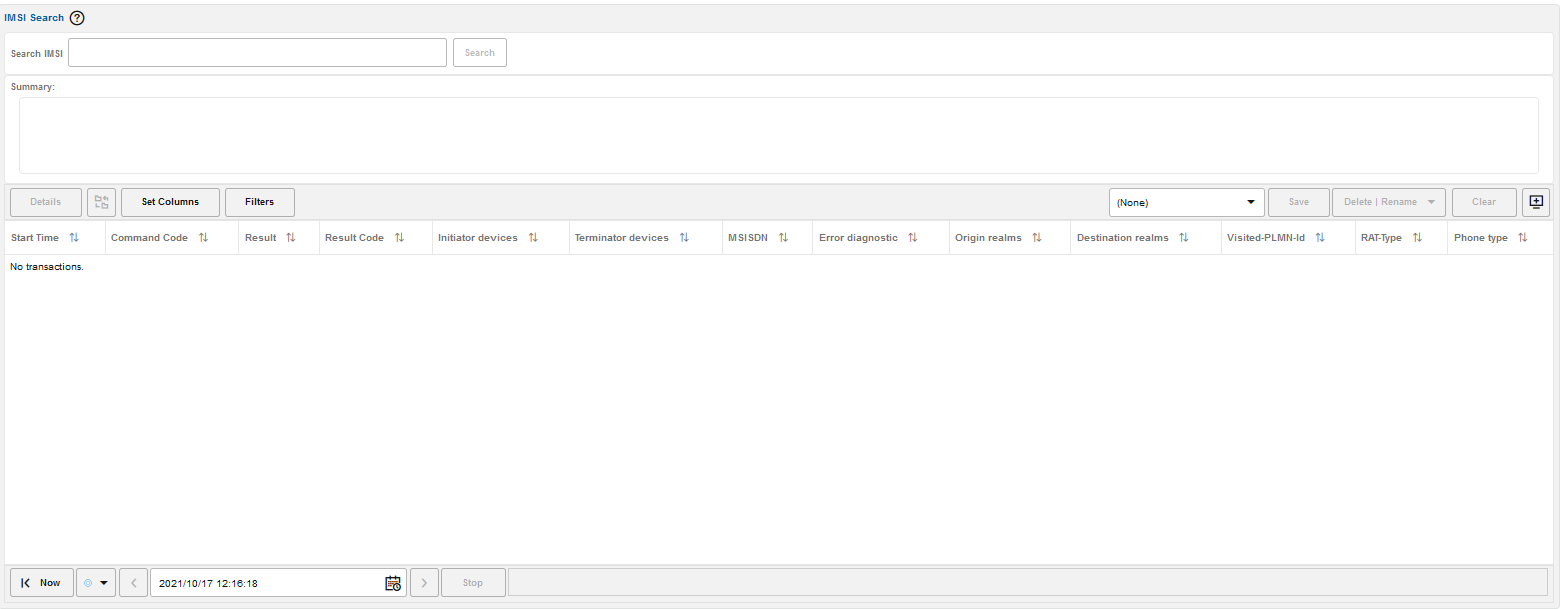Sort by Start Time column arrows
This screenshot has height=609, width=1567.
pos(74,238)
